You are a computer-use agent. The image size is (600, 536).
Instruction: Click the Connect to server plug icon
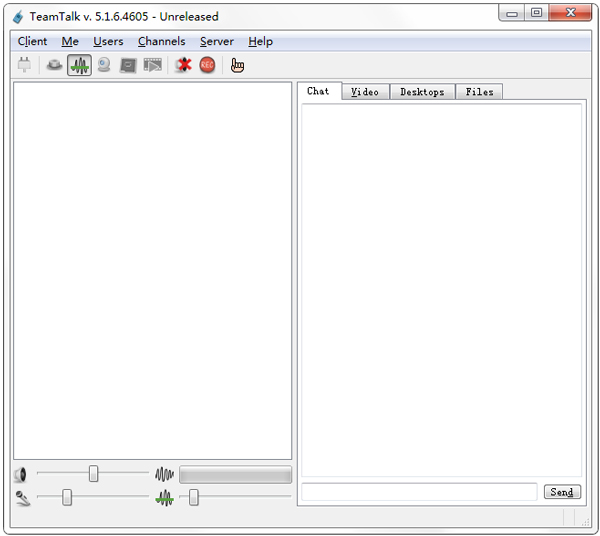point(24,65)
